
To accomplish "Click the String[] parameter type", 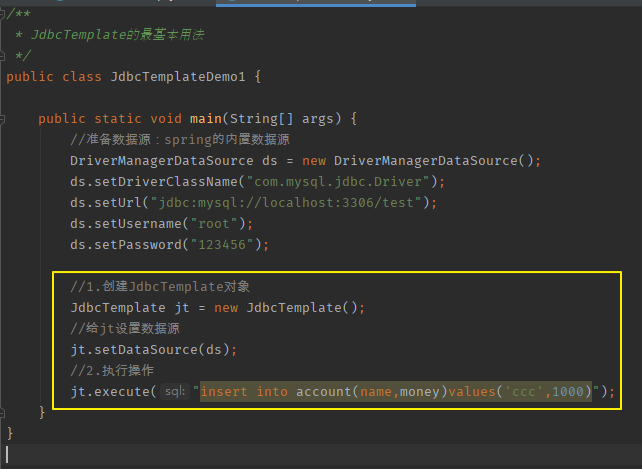I will 261,119.
